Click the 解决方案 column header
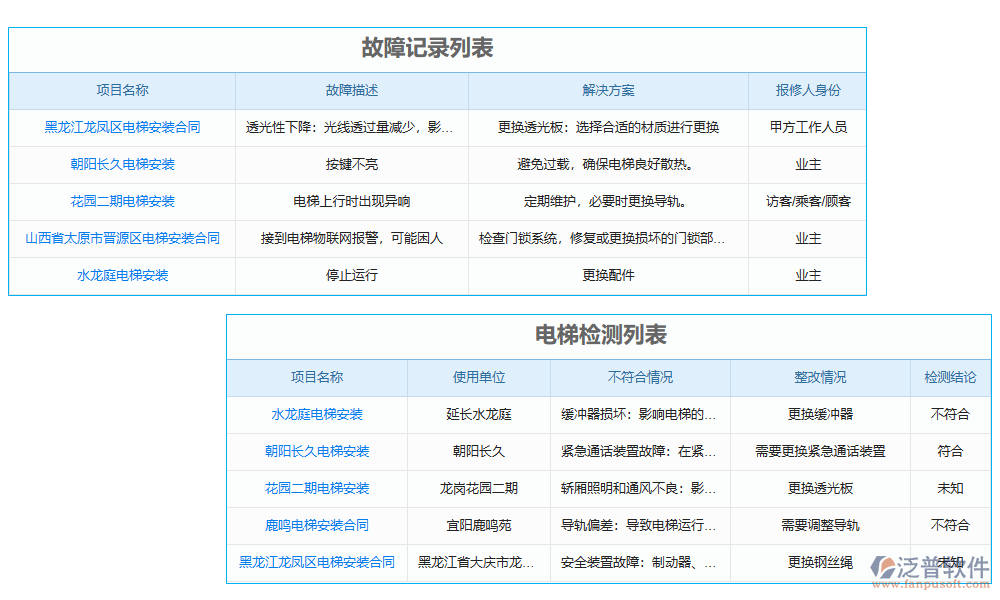 [x=608, y=90]
